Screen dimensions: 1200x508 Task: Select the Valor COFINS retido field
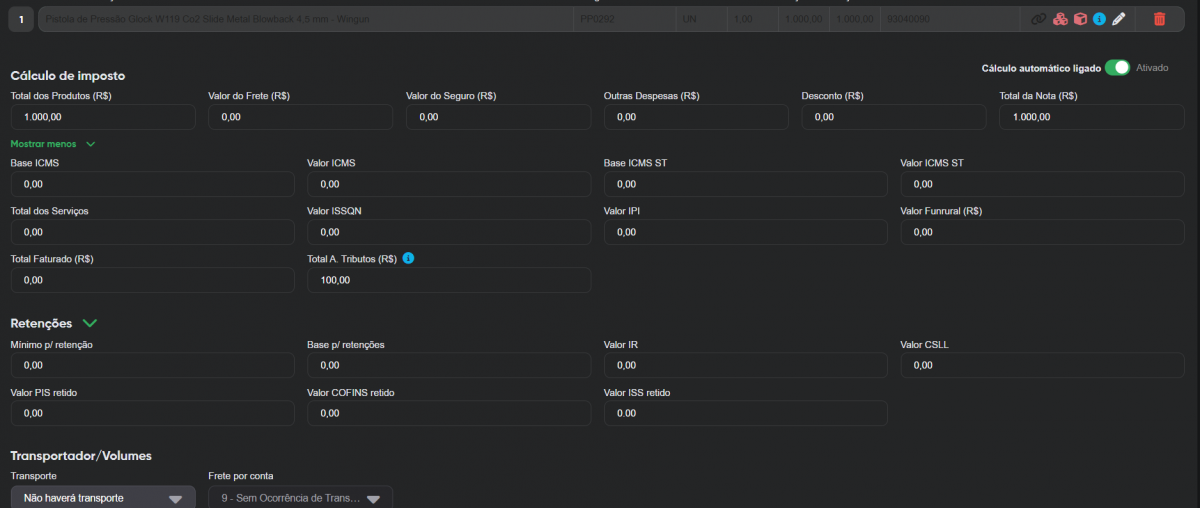click(x=448, y=414)
